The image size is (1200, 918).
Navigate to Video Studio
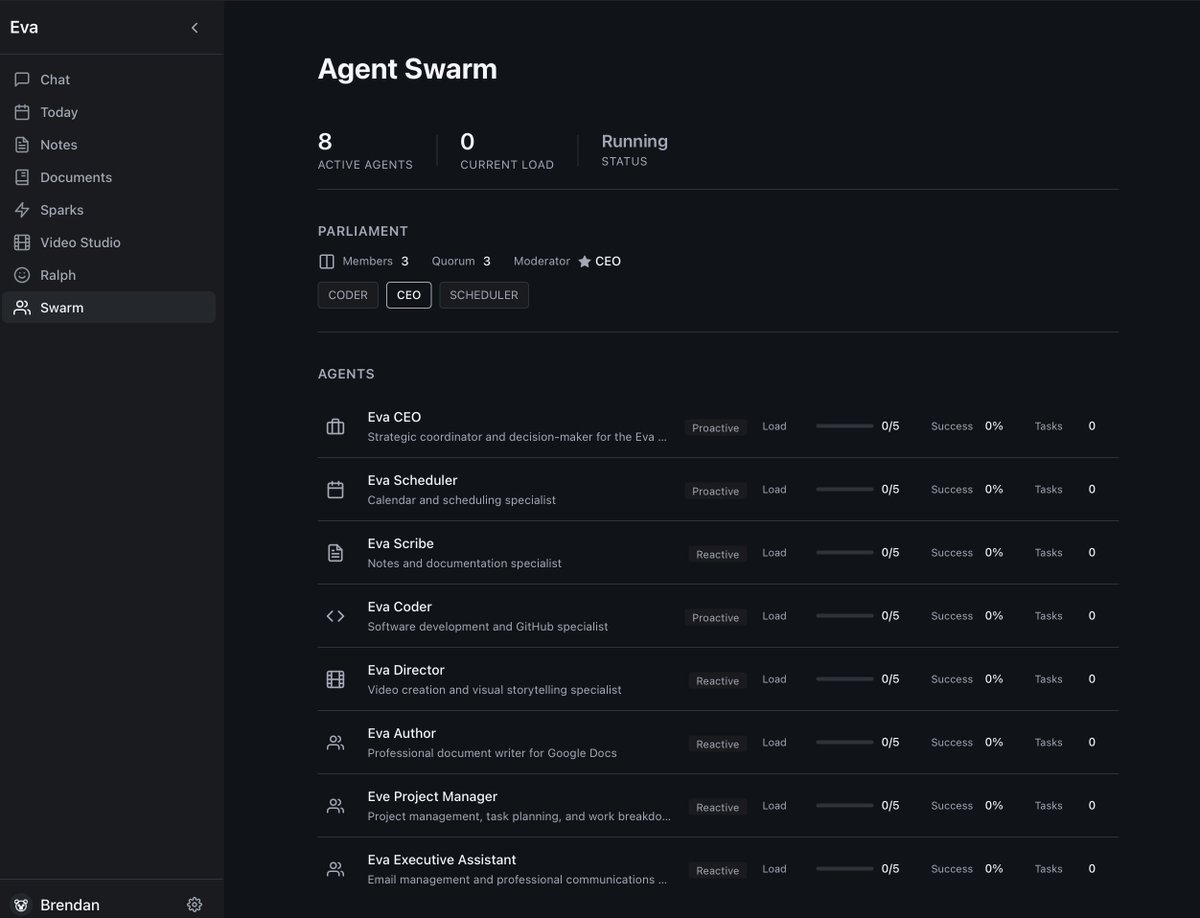[109, 242]
